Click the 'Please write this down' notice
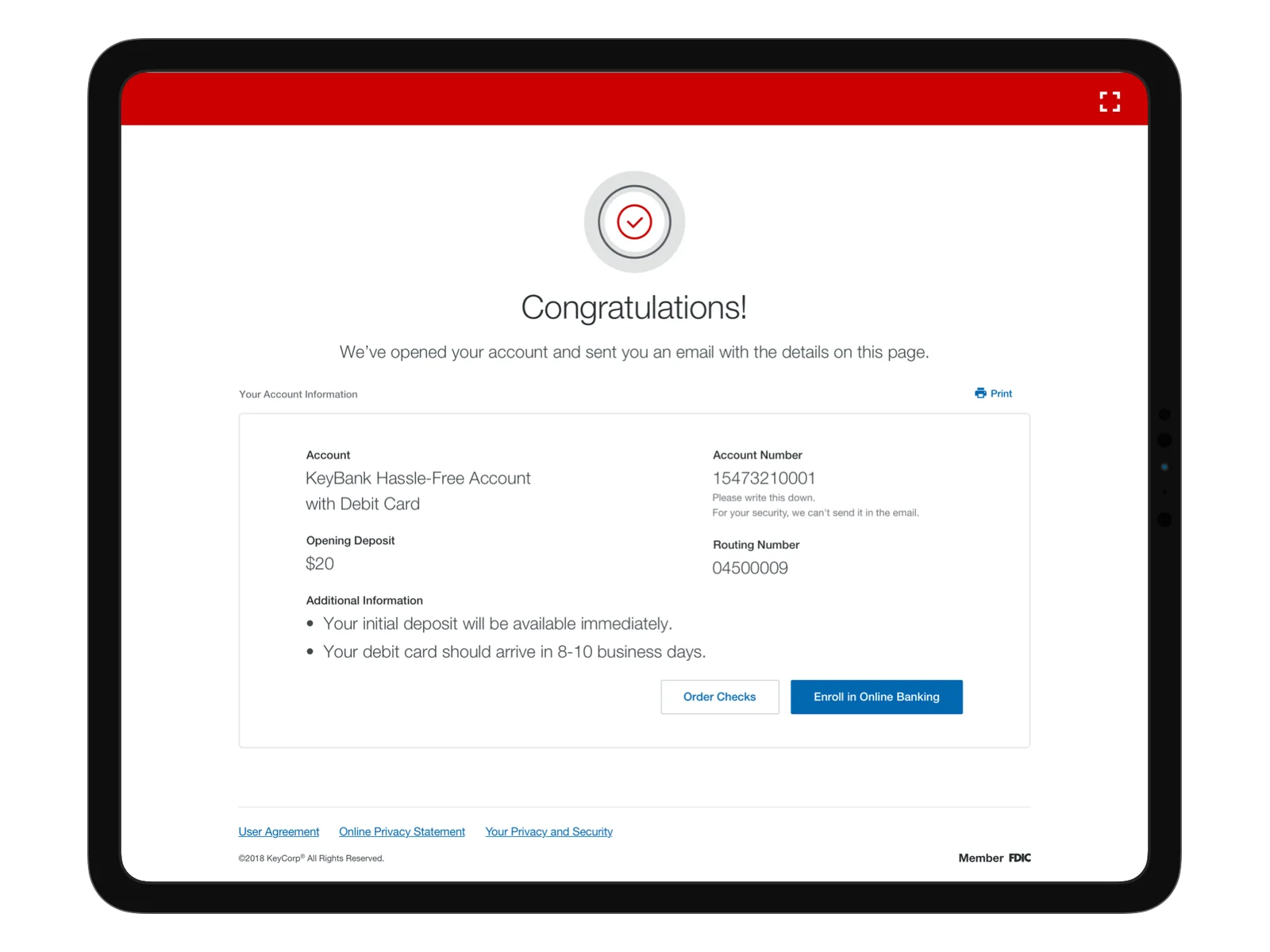 point(764,498)
